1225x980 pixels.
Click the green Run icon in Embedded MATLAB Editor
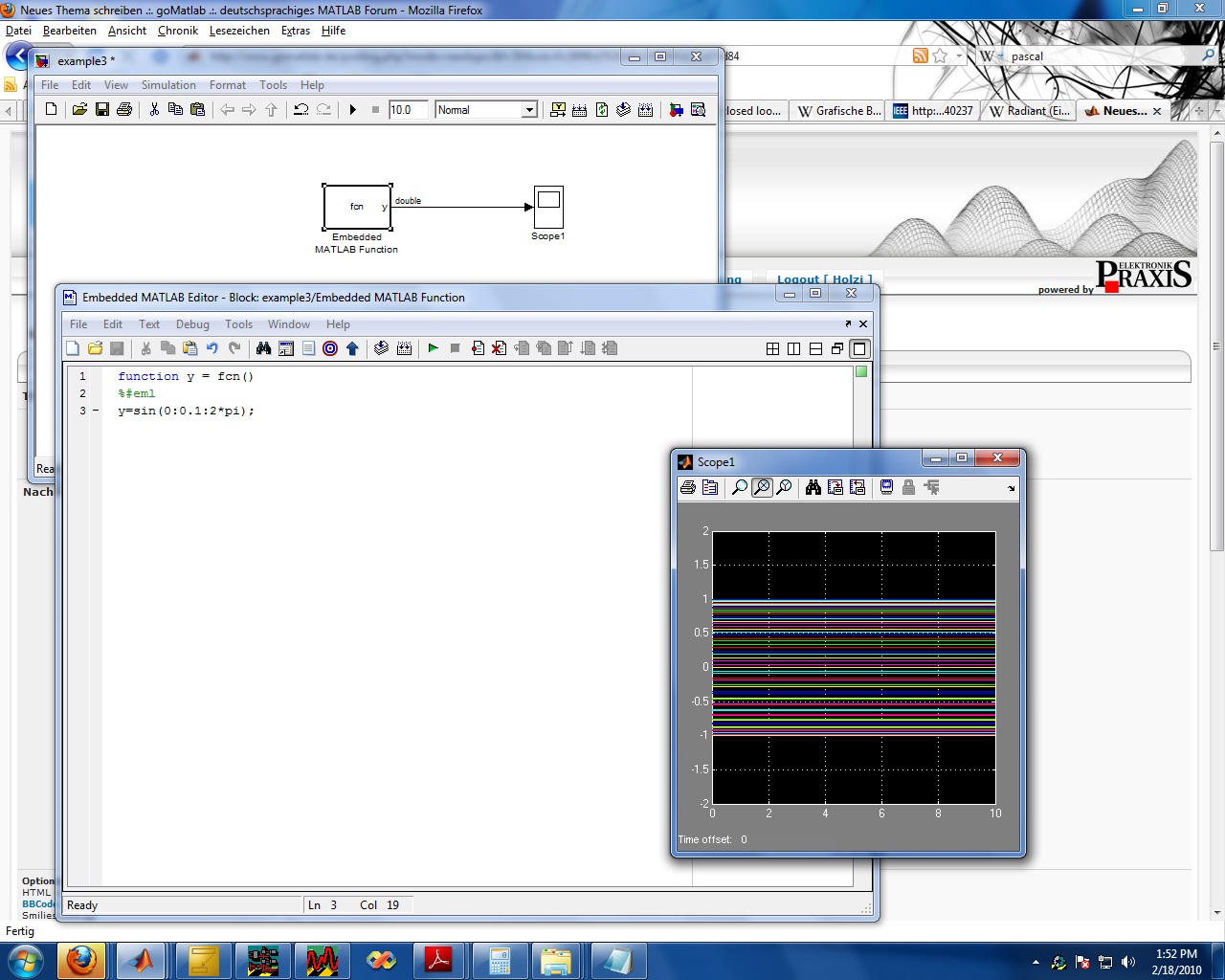click(433, 348)
